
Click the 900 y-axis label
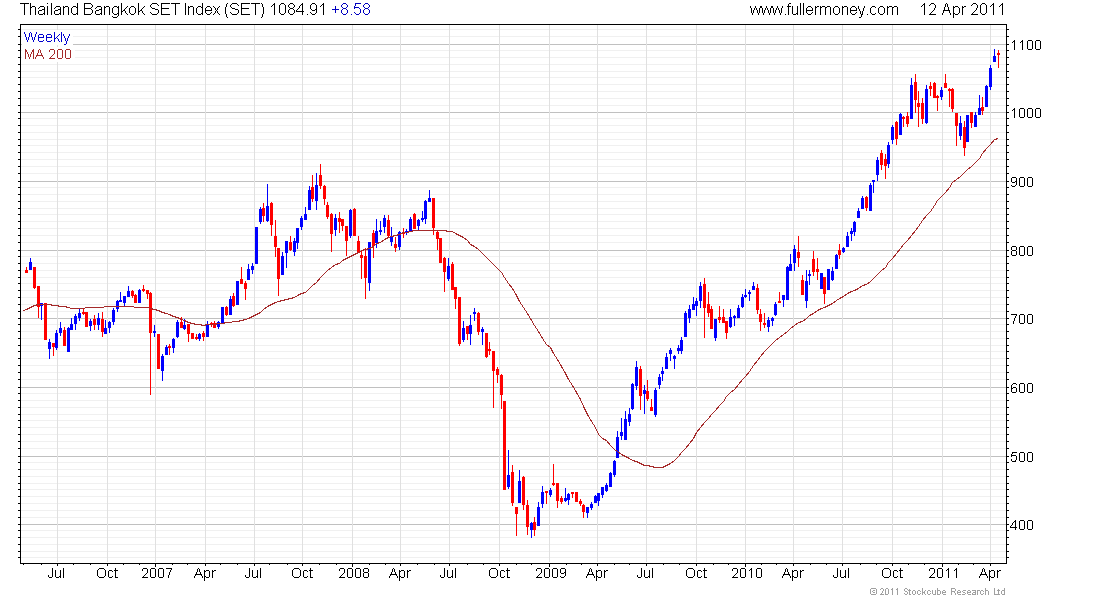[x=1022, y=182]
